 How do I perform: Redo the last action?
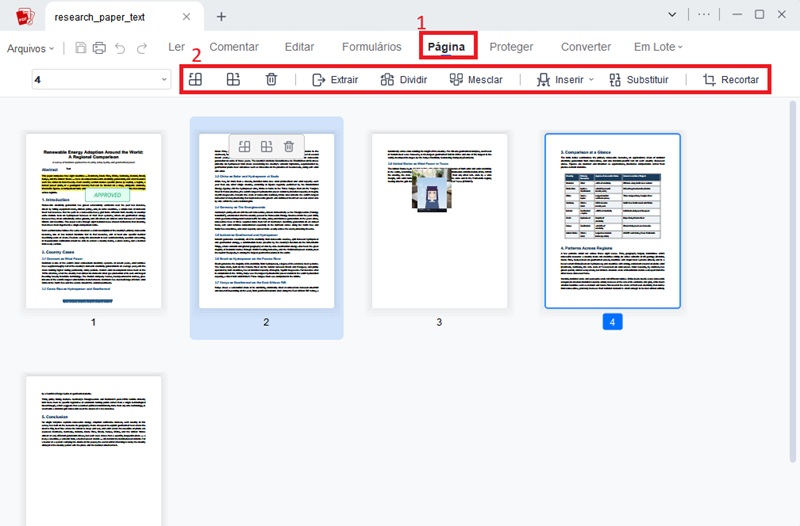(142, 48)
